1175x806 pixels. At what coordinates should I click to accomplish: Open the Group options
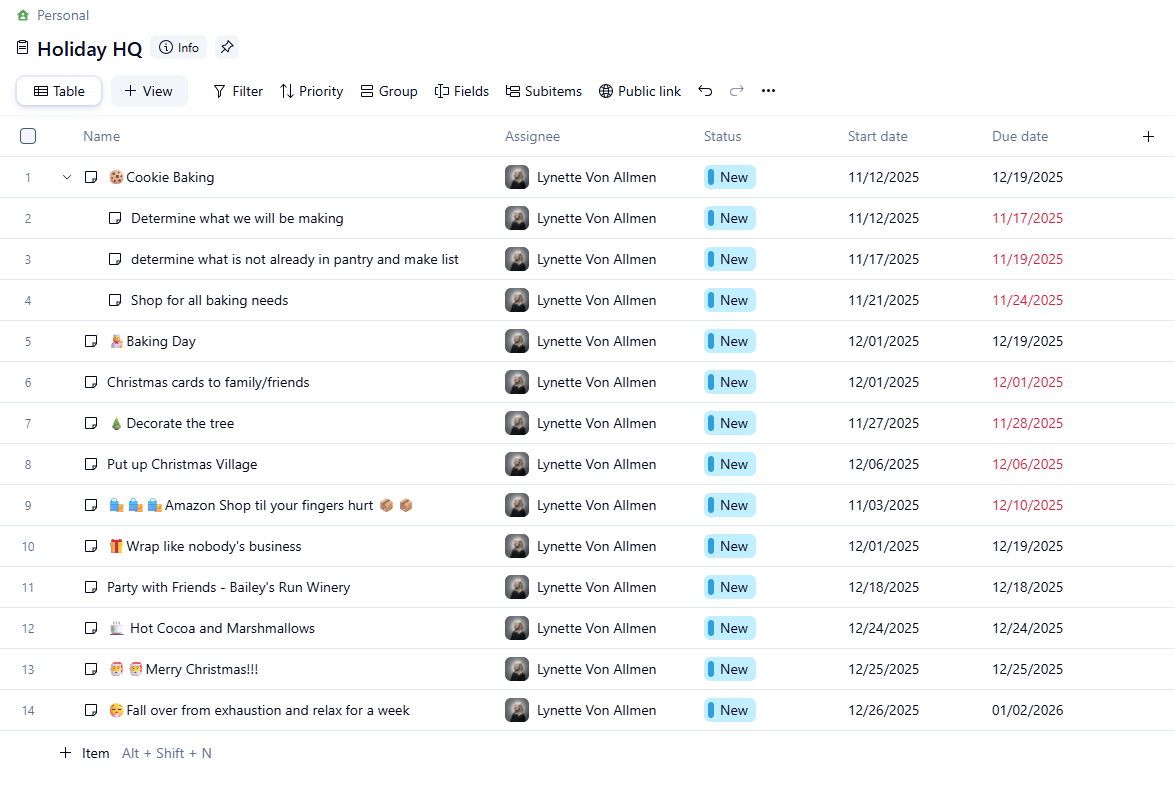[388, 91]
